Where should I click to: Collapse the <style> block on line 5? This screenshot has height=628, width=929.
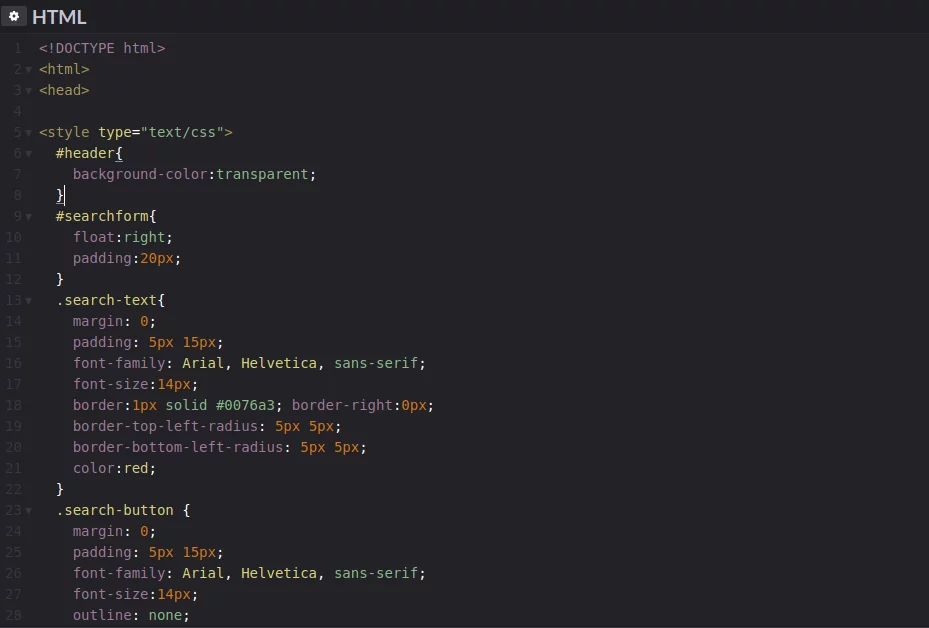(x=28, y=133)
